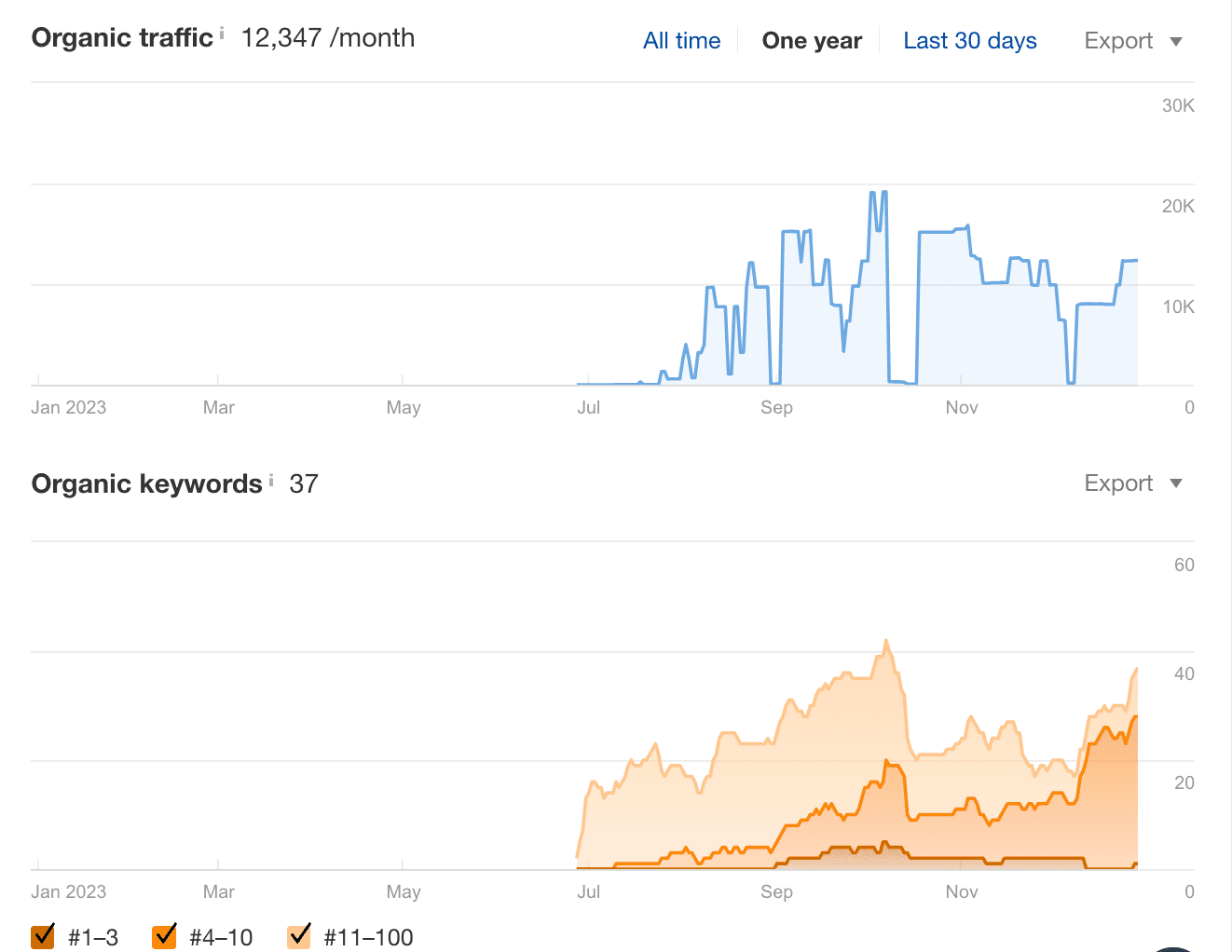Switch to the All time range
The image size is (1232, 952).
(x=682, y=41)
